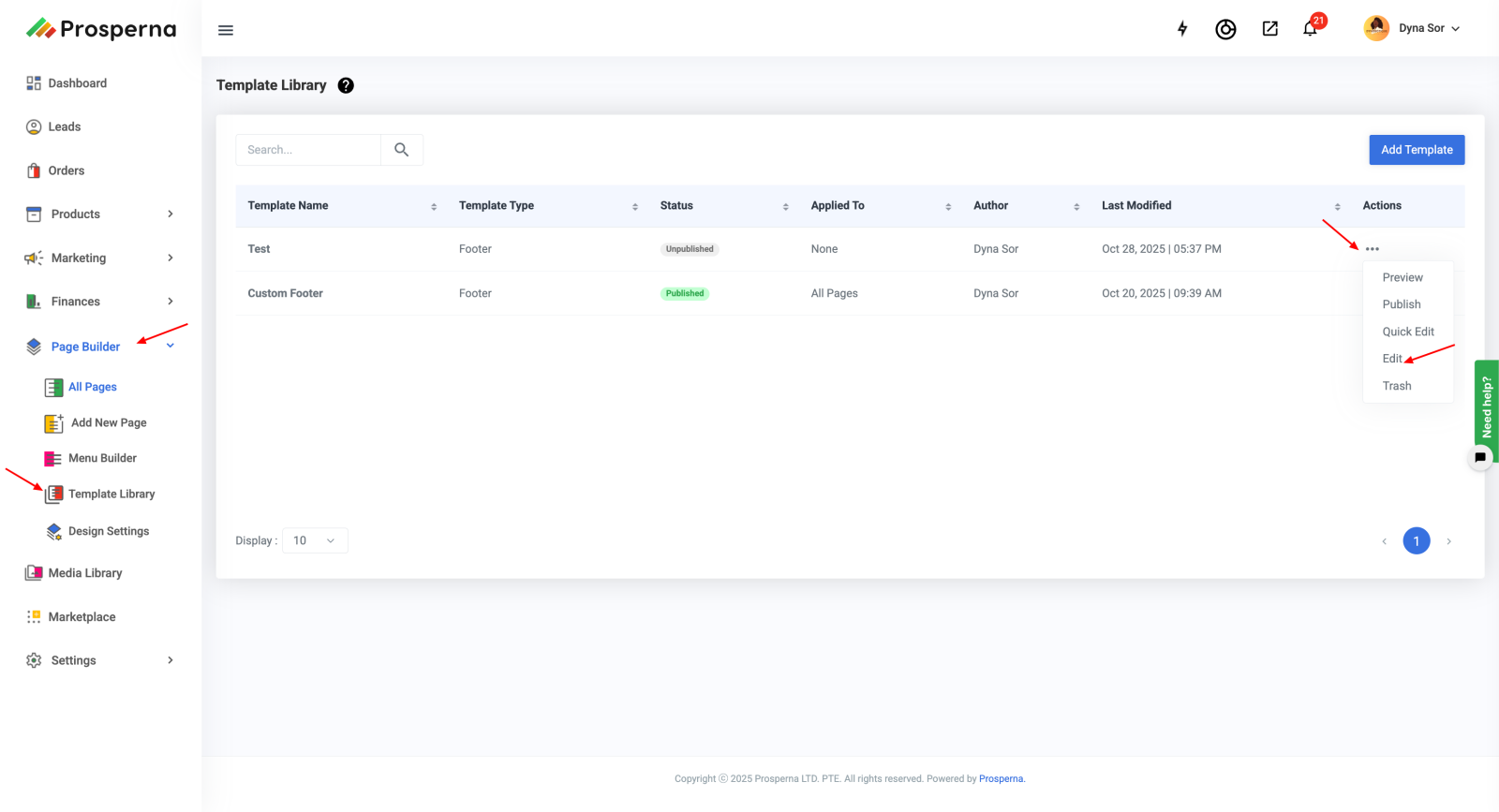Follow the Prosperna link in footer
Screen dimensions: 1499x812
coord(1001,779)
